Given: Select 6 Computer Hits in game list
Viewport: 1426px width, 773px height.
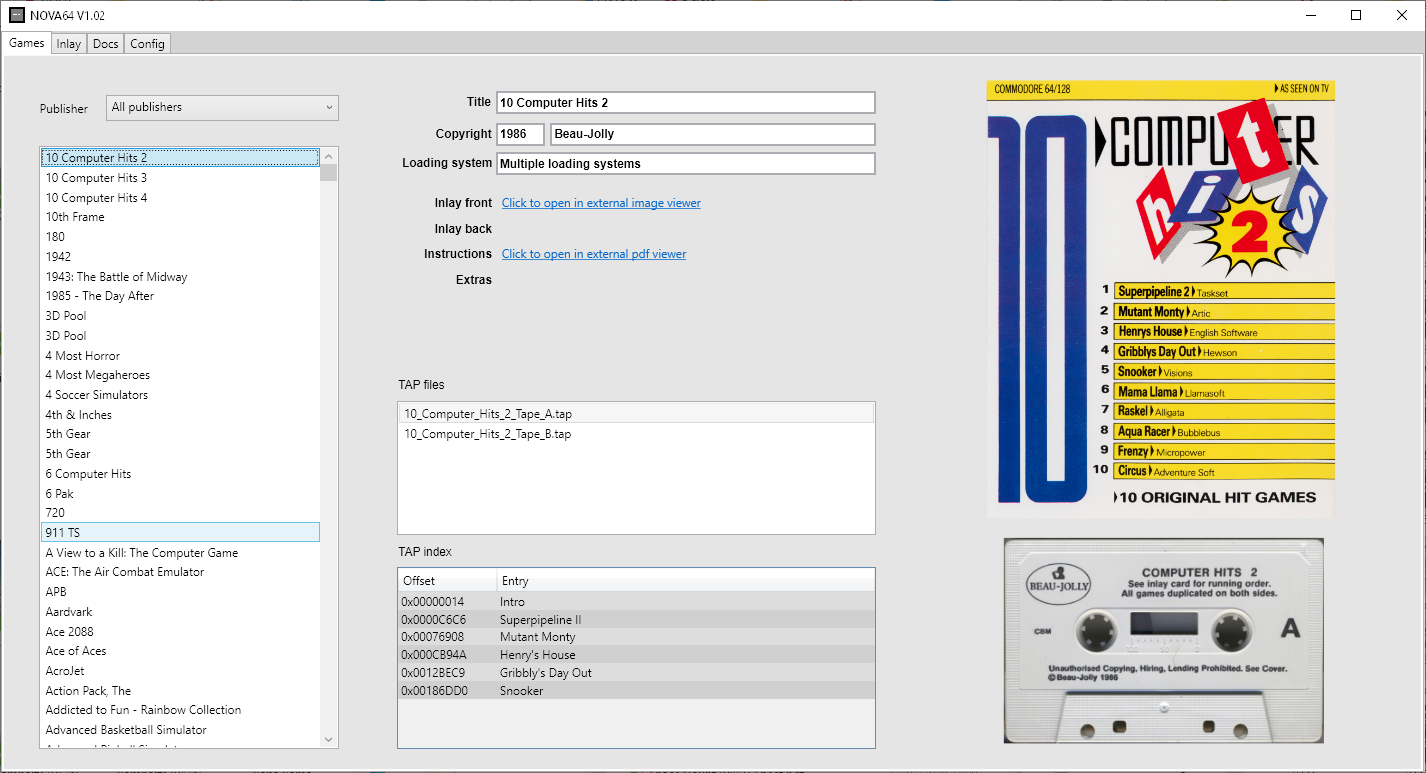Looking at the screenshot, I should [x=180, y=474].
